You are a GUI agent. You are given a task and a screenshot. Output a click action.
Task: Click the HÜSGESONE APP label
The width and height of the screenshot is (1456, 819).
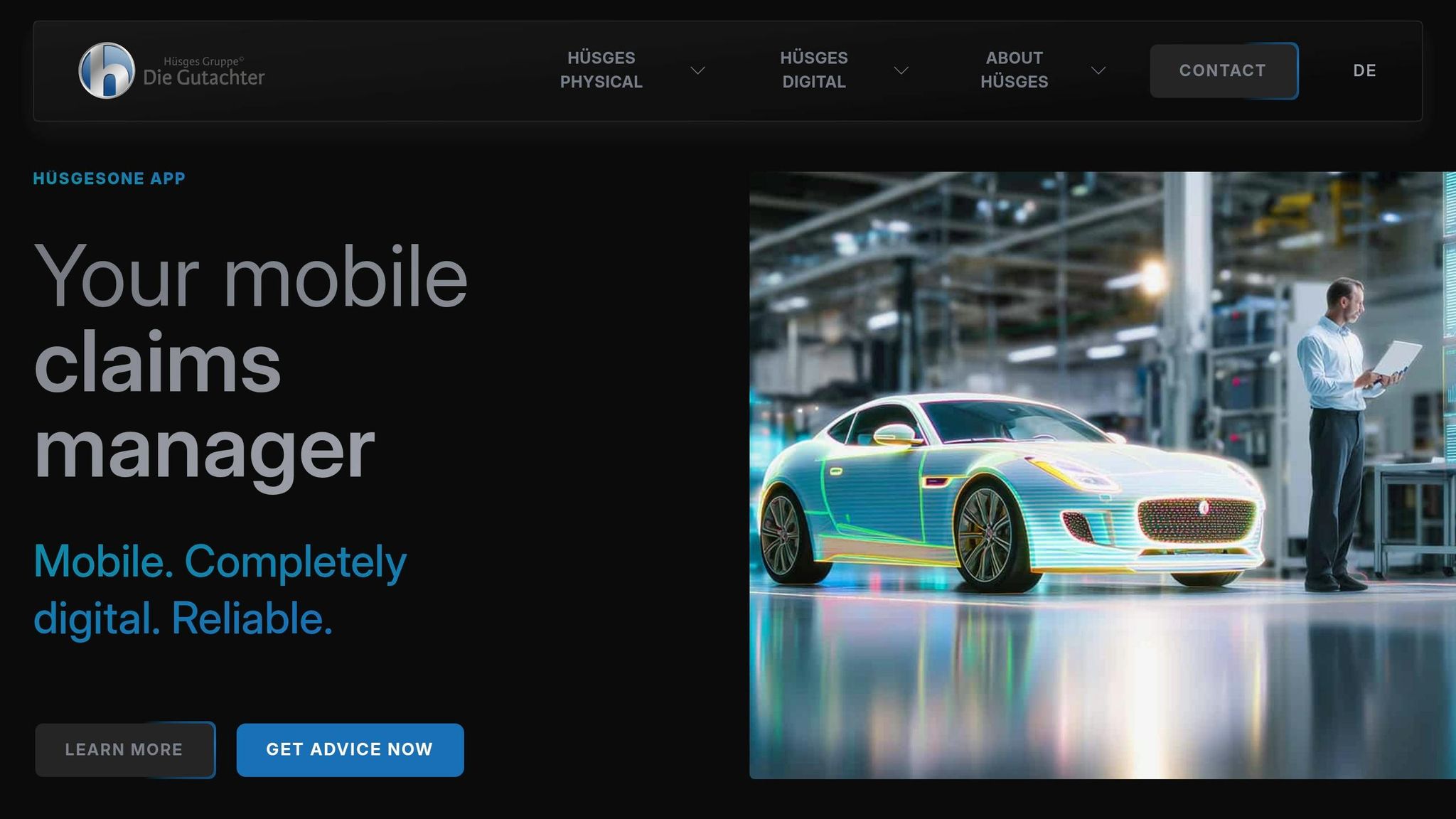(109, 178)
